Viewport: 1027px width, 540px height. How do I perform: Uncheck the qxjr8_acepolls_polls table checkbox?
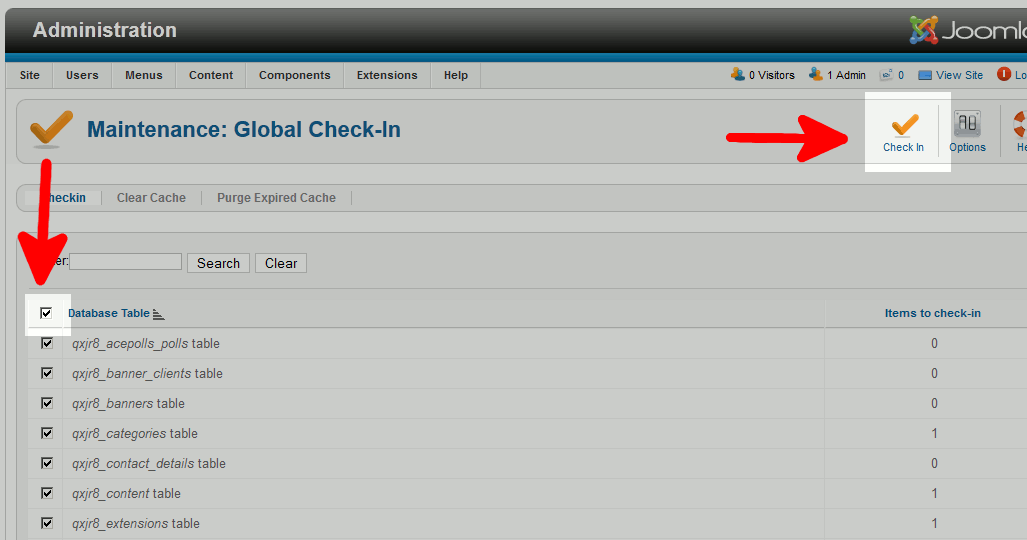pyautogui.click(x=47, y=343)
